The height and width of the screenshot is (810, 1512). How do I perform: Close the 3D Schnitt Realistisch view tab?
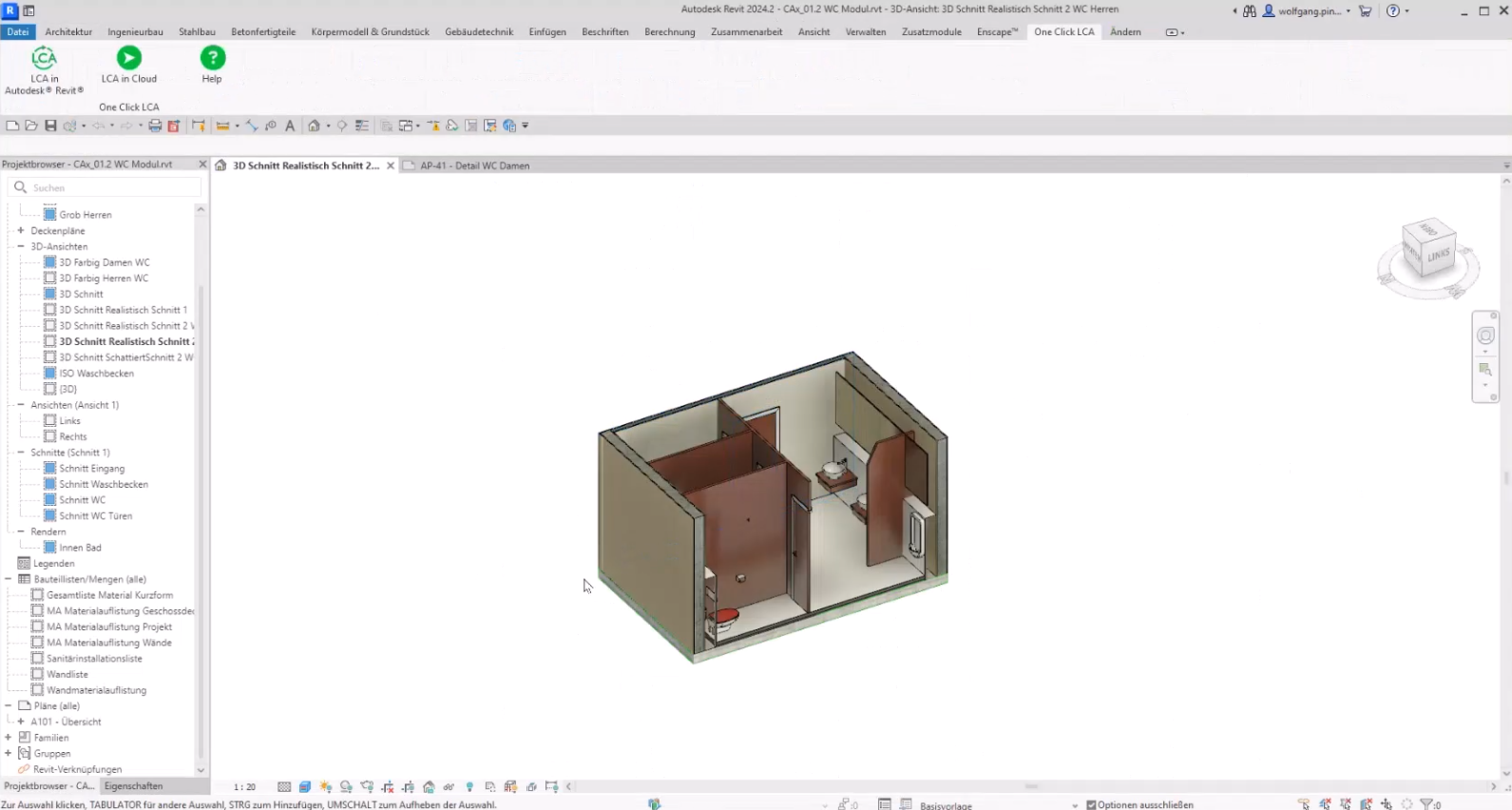391,165
